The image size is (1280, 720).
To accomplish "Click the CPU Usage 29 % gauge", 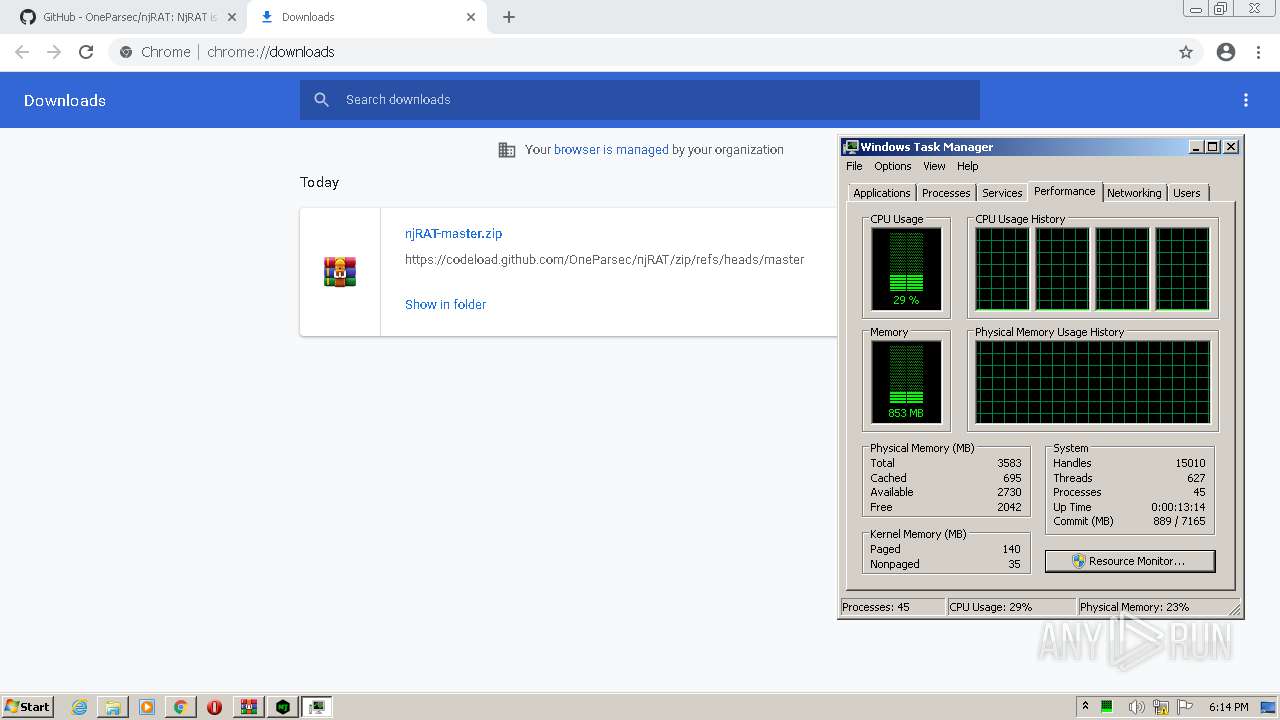I will (x=906, y=269).
